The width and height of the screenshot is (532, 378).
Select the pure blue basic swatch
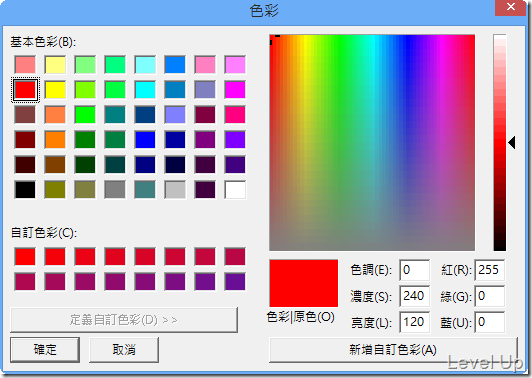click(x=145, y=140)
